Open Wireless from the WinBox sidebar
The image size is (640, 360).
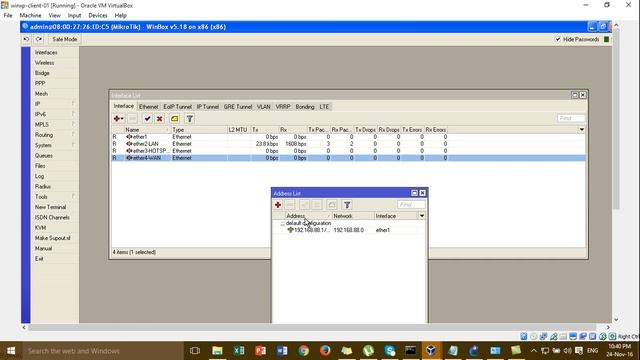coord(44,62)
